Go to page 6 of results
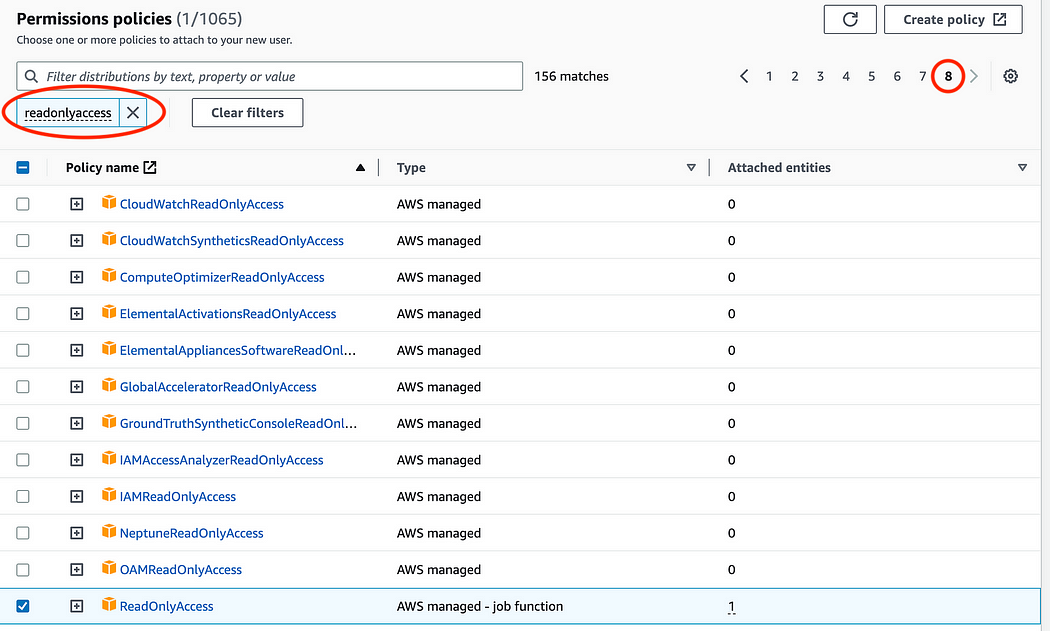This screenshot has height=631, width=1050. (x=897, y=76)
